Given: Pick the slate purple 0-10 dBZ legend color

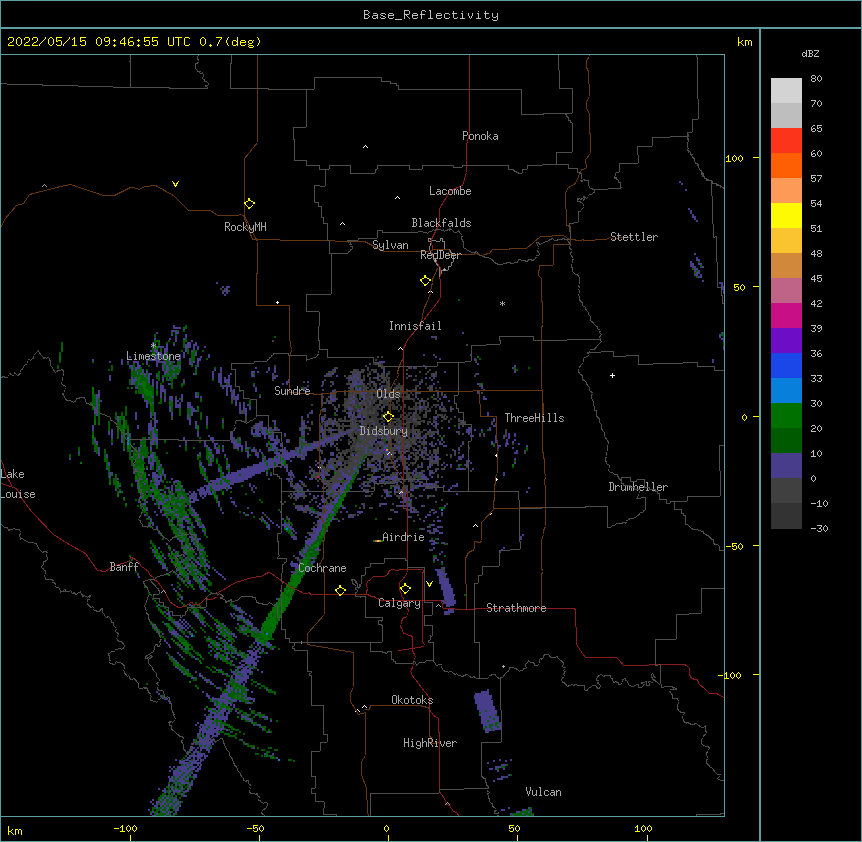Looking at the screenshot, I should click(786, 466).
